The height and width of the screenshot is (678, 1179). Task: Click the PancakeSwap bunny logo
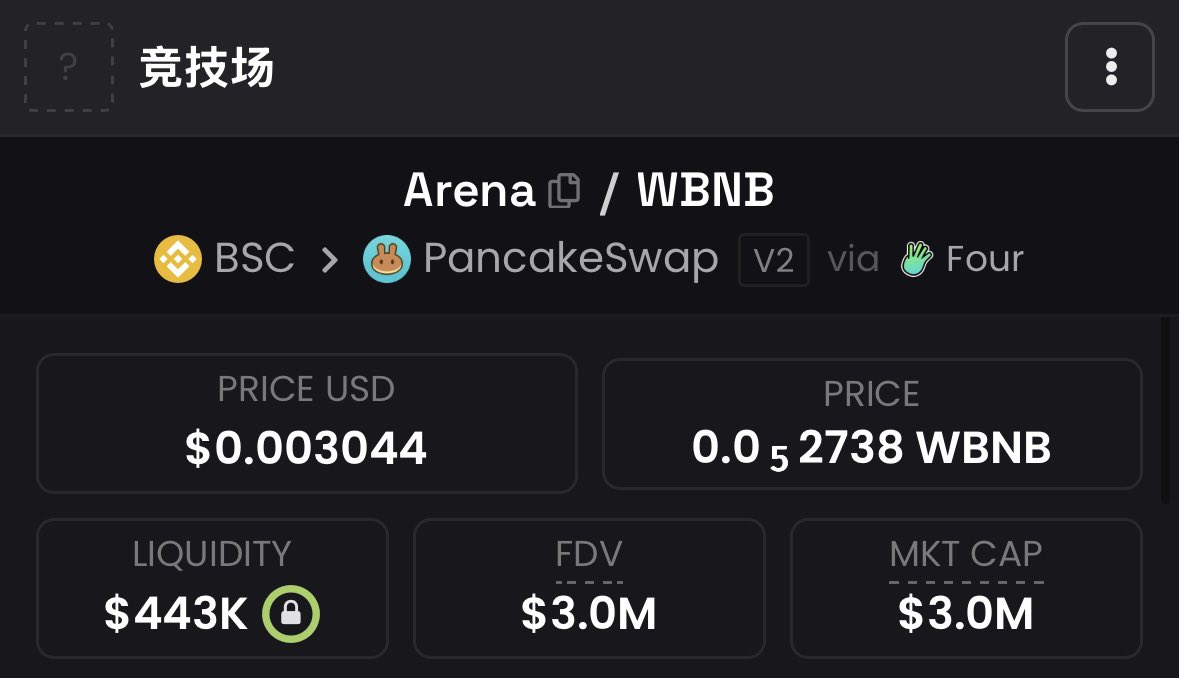(x=386, y=260)
